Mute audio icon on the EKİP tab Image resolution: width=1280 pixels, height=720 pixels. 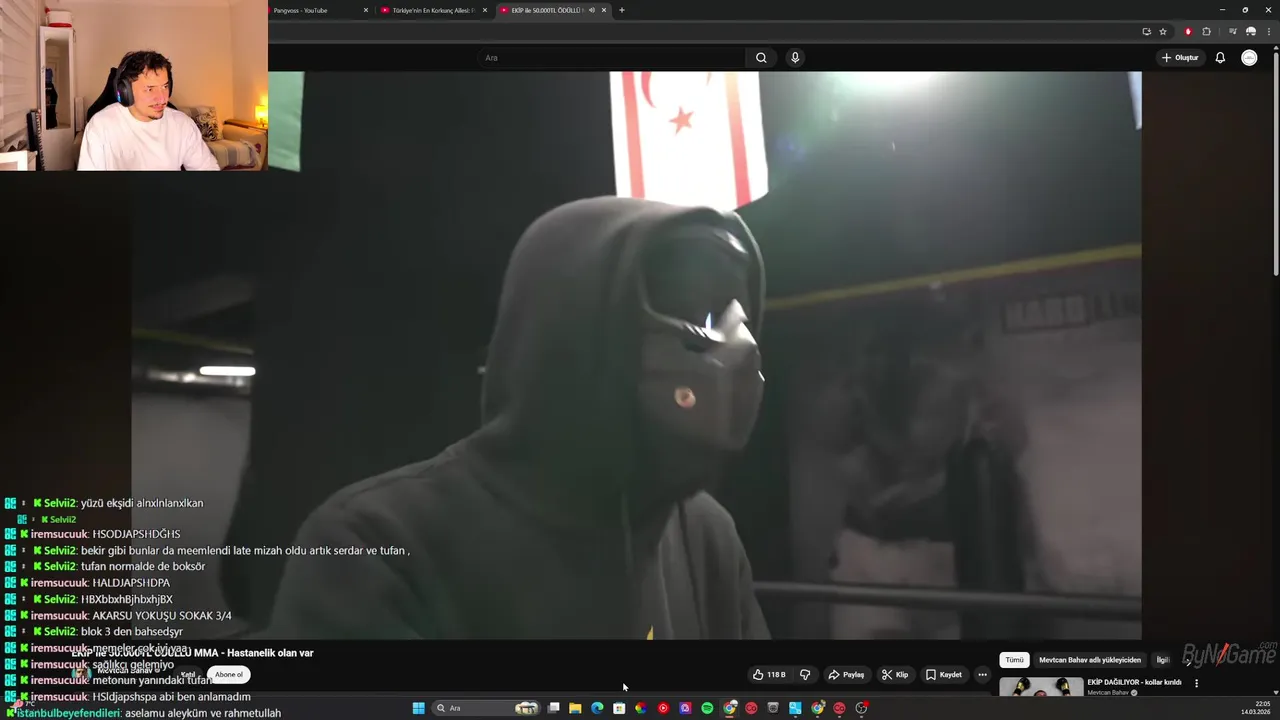click(x=592, y=10)
